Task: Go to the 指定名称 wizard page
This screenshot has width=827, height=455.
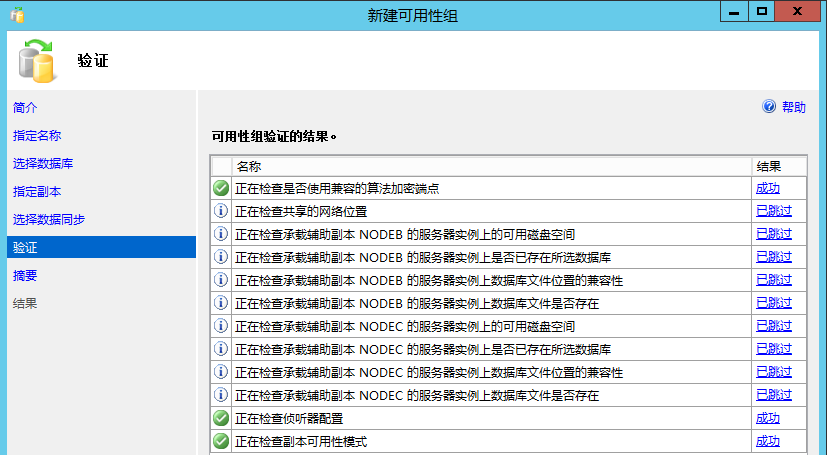Action: 37,135
